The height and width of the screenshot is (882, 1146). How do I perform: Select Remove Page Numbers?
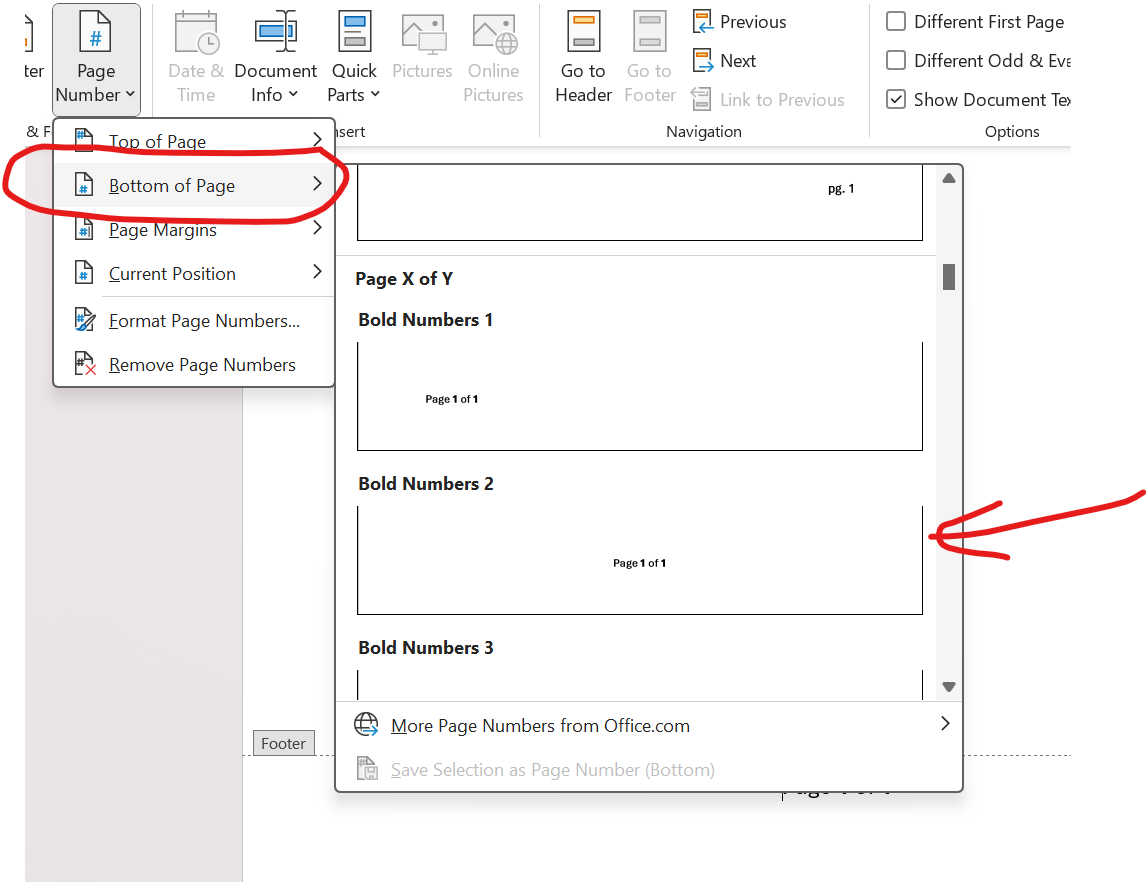point(202,364)
